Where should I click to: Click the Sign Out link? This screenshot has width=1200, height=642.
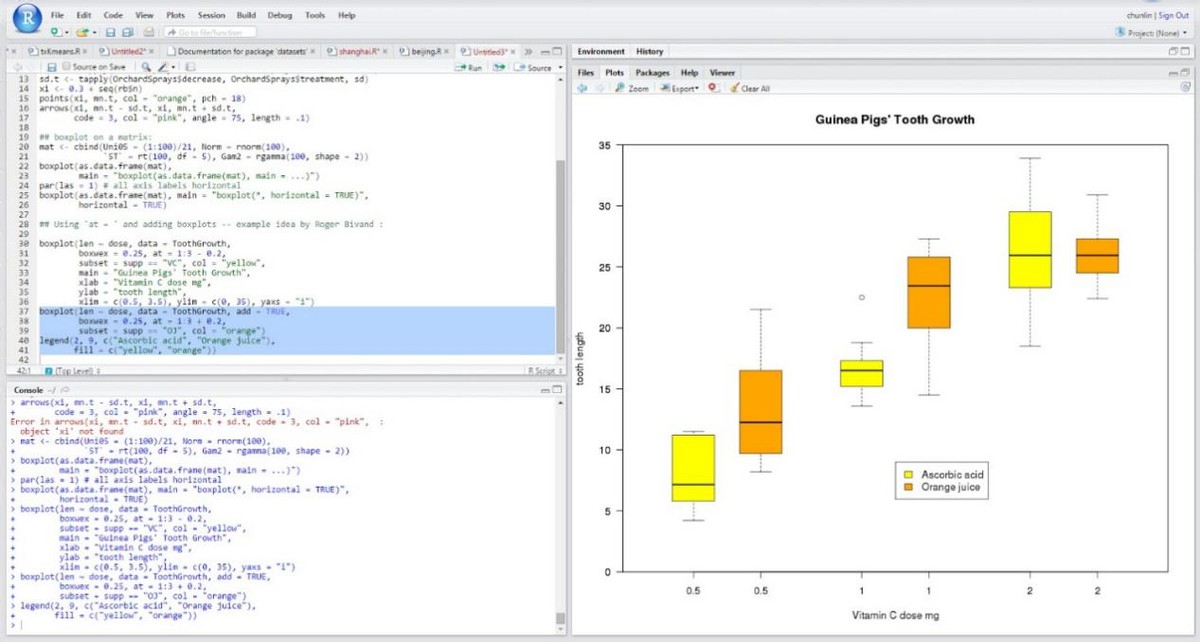[x=1174, y=16]
